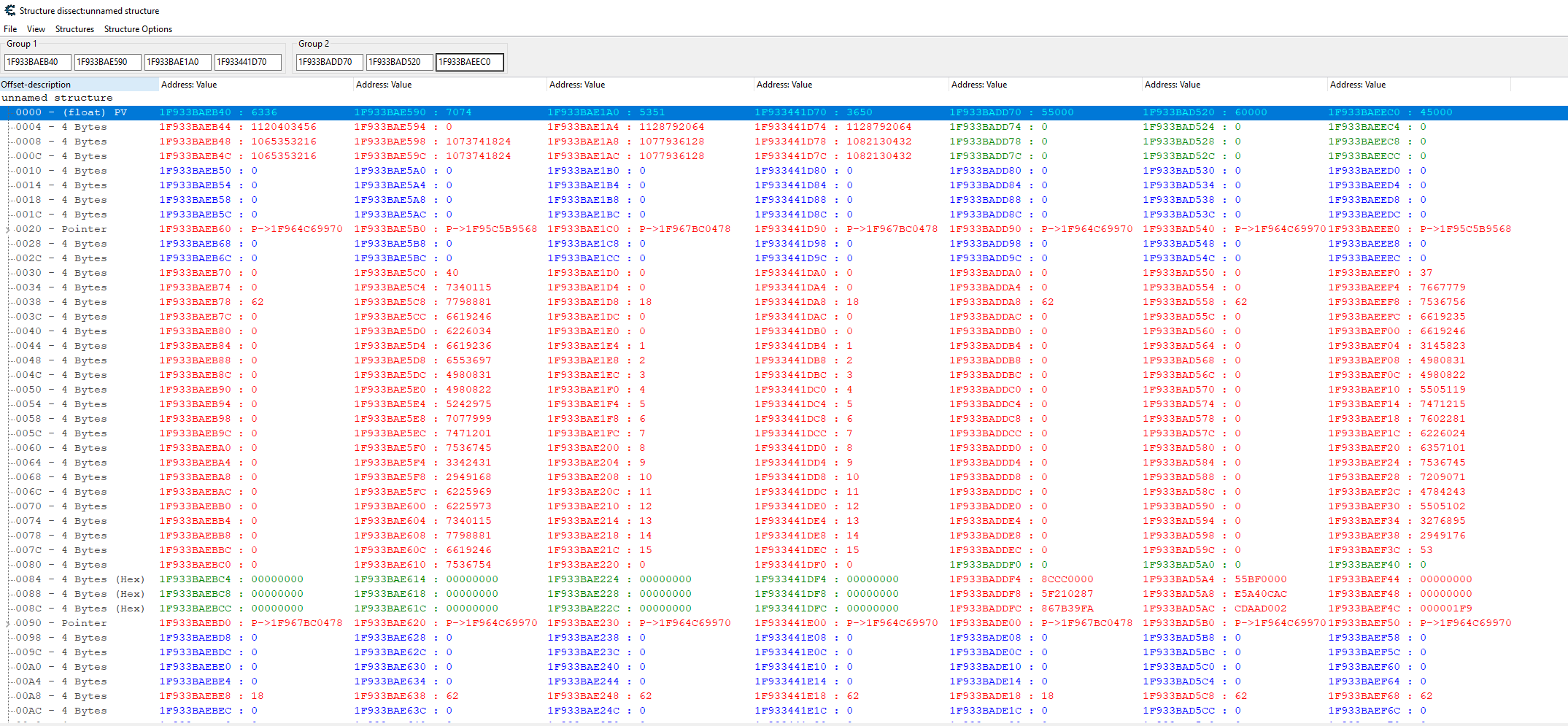This screenshot has width=1568, height=726.
Task: Expand the 0090 Pointer tree node
Action: [x=8, y=623]
